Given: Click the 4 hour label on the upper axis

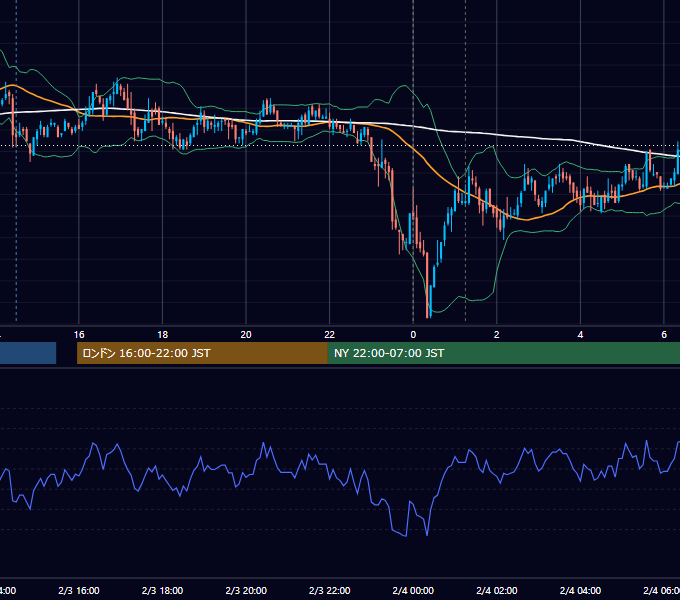Looking at the screenshot, I should 580,335.
